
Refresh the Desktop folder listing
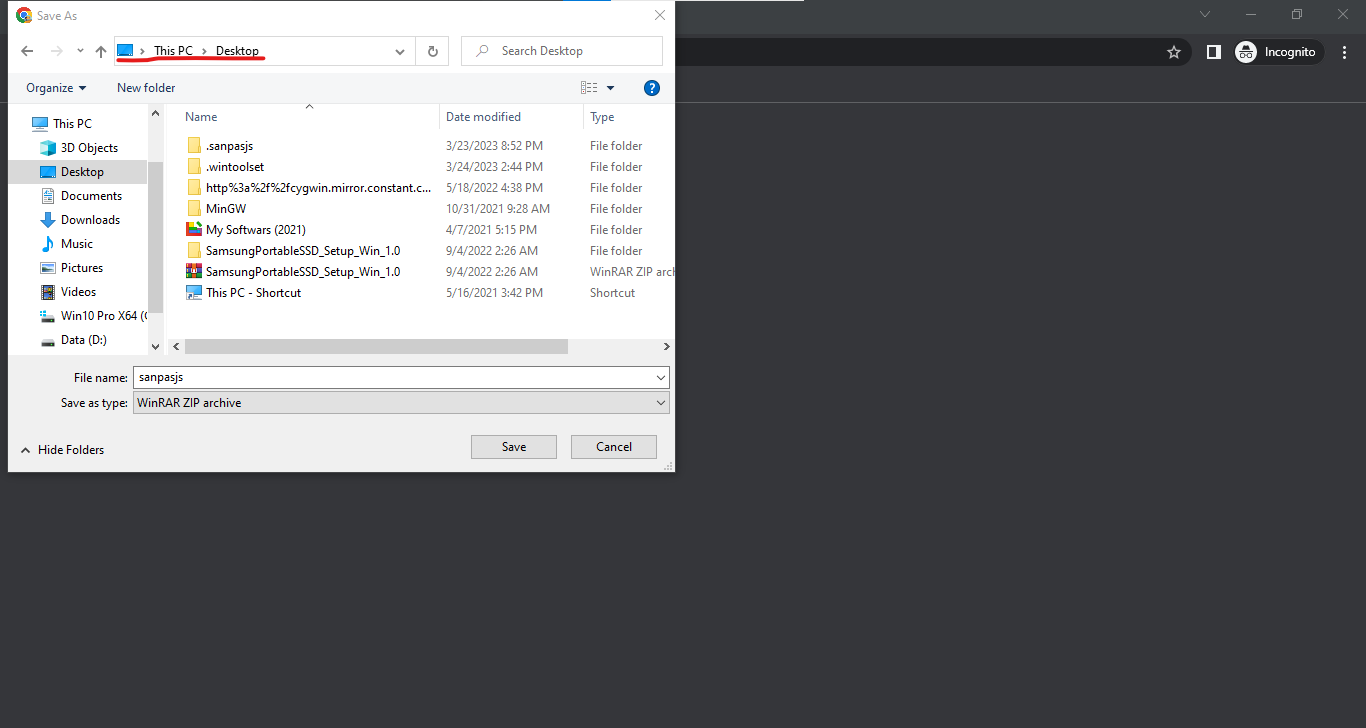point(432,51)
